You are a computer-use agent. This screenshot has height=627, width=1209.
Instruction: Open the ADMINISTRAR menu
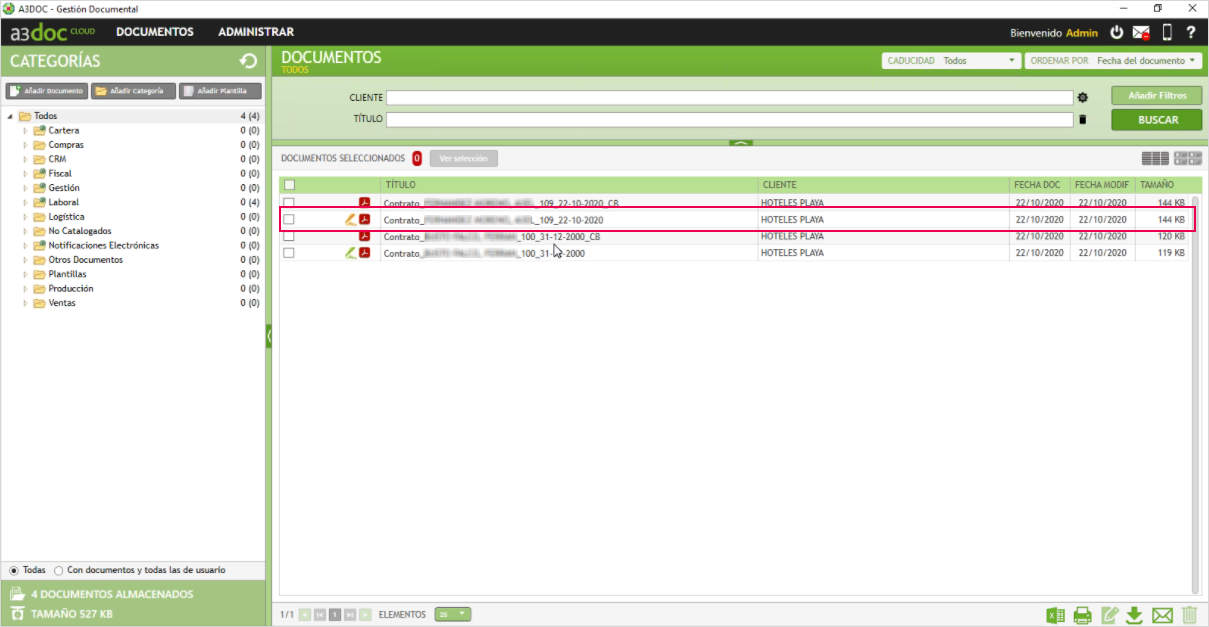[x=256, y=32]
